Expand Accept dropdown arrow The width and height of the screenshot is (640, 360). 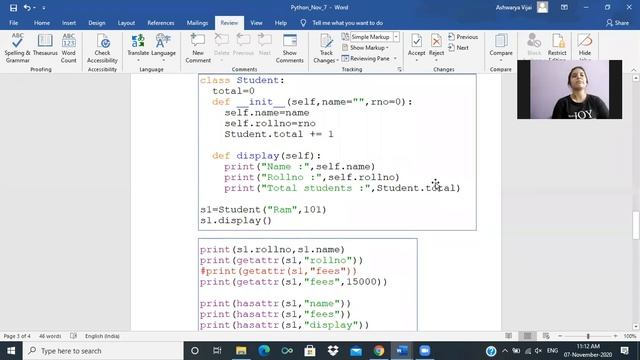tap(416, 60)
